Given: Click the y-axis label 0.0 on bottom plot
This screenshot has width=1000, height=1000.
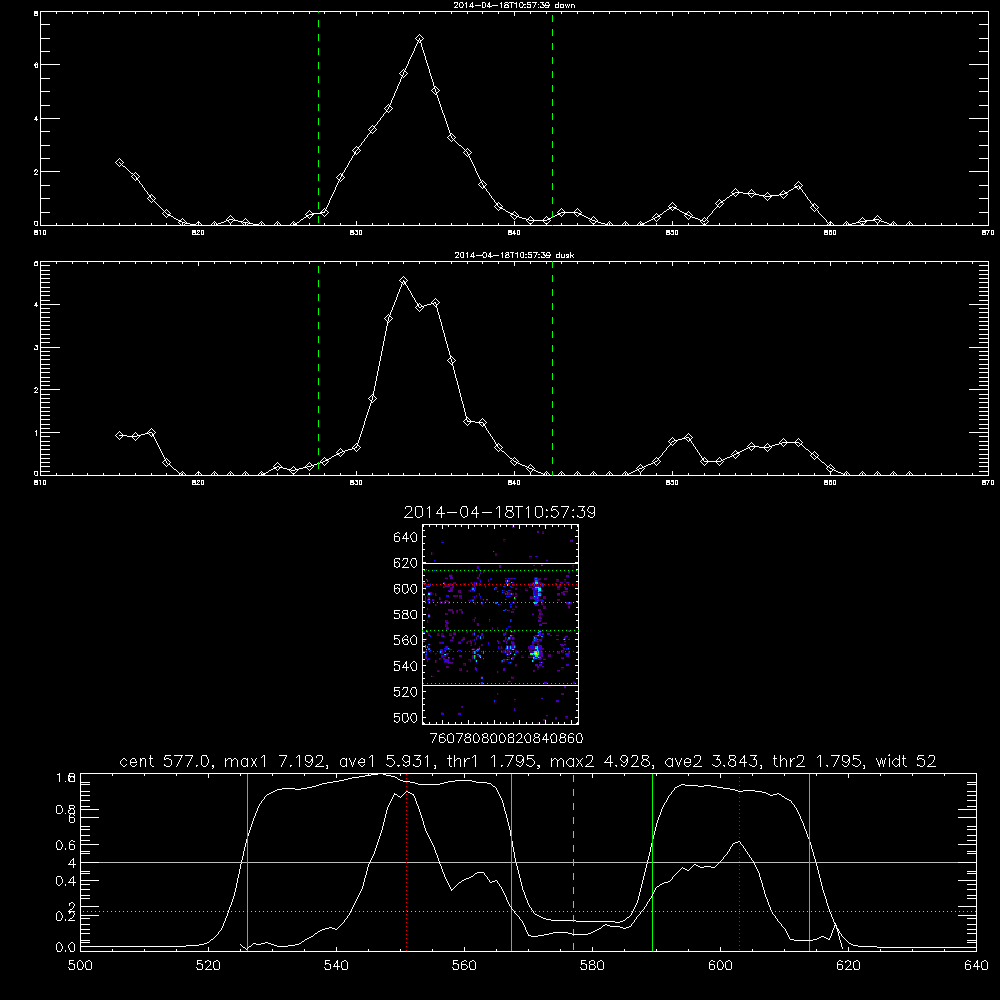Looking at the screenshot, I should click(x=66, y=947).
